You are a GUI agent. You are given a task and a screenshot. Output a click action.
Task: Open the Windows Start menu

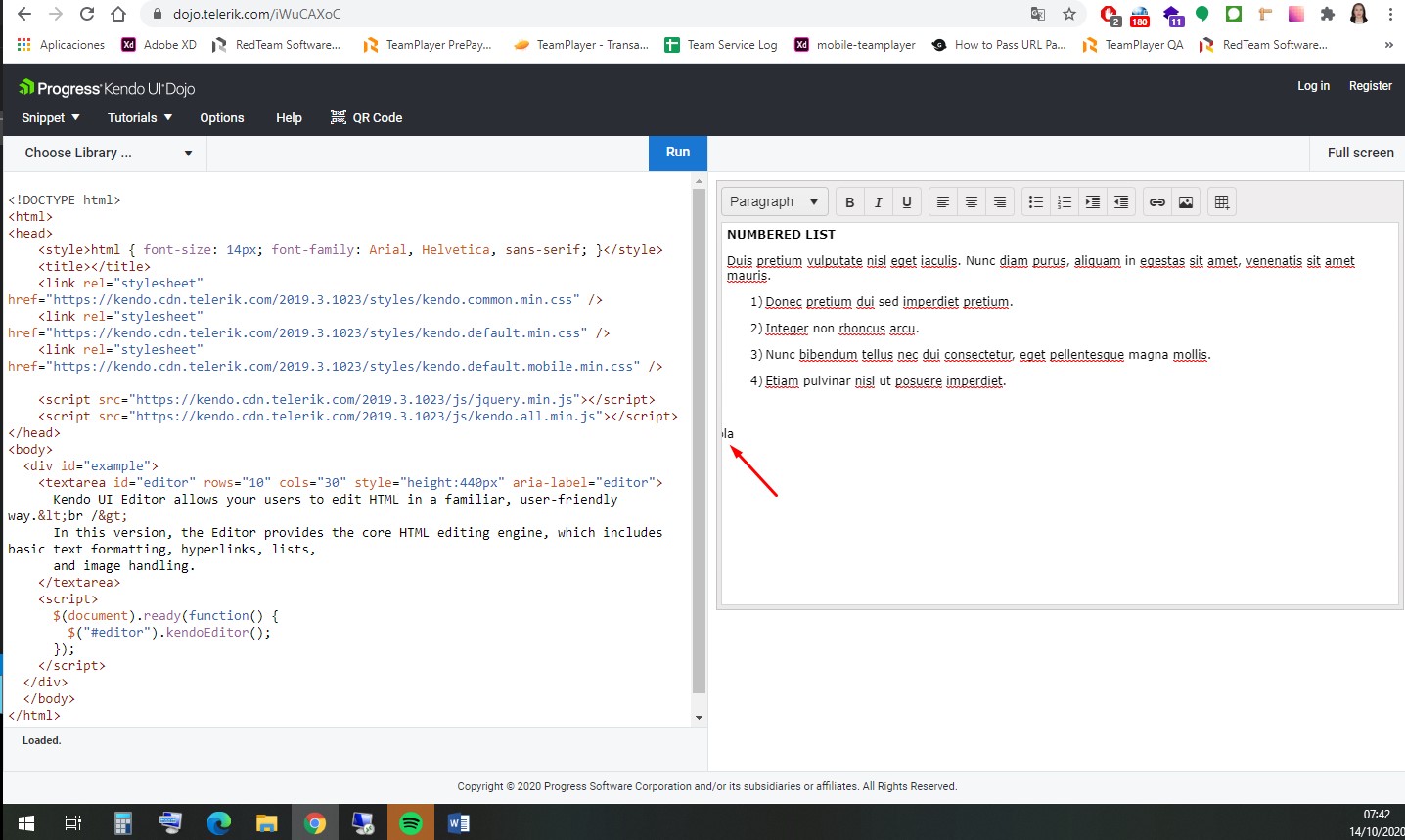tap(26, 823)
